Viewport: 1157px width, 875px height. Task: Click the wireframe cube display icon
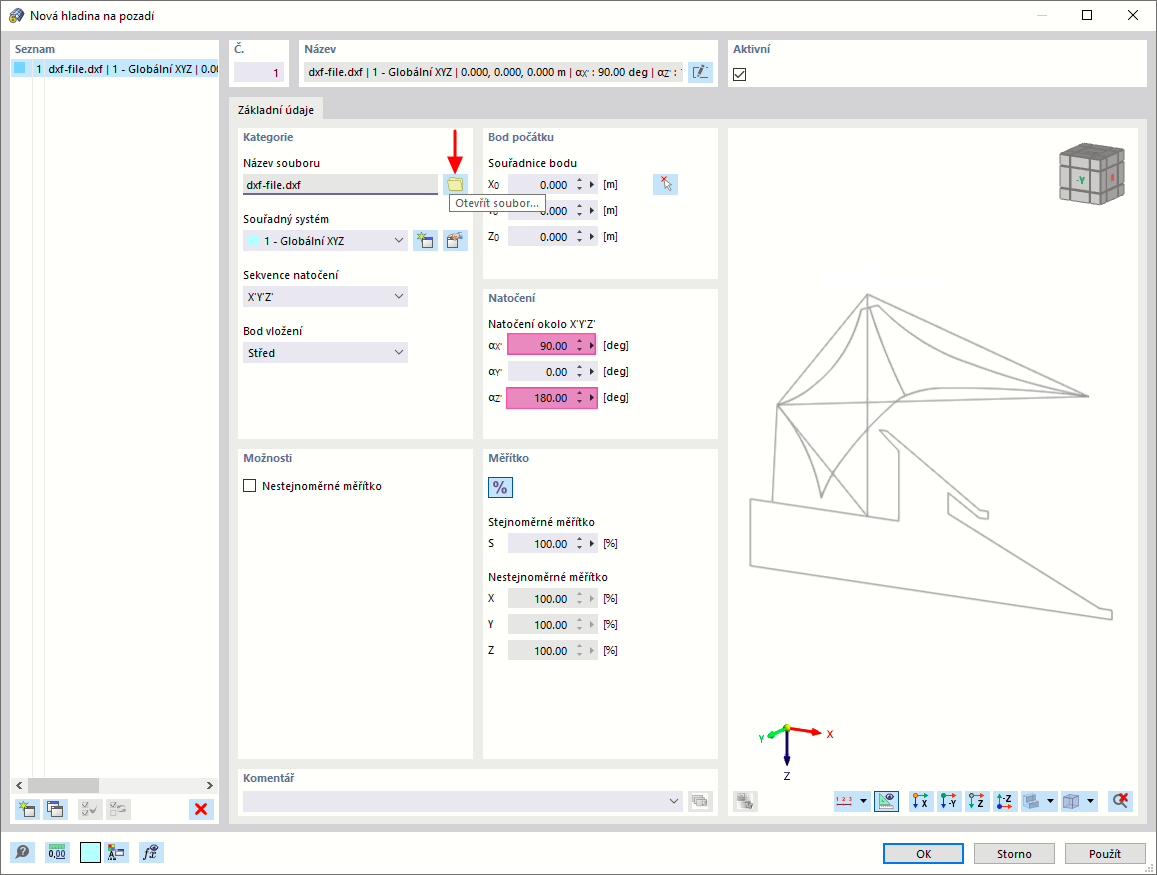(x=1071, y=801)
